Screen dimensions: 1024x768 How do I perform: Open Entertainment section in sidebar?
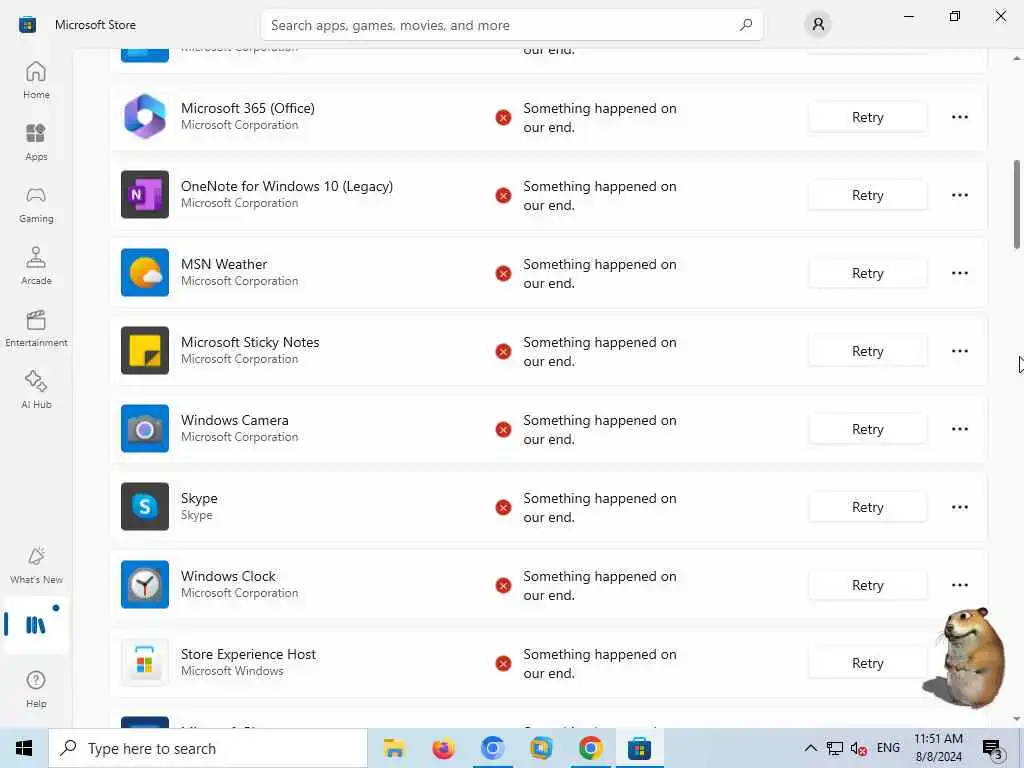point(36,328)
